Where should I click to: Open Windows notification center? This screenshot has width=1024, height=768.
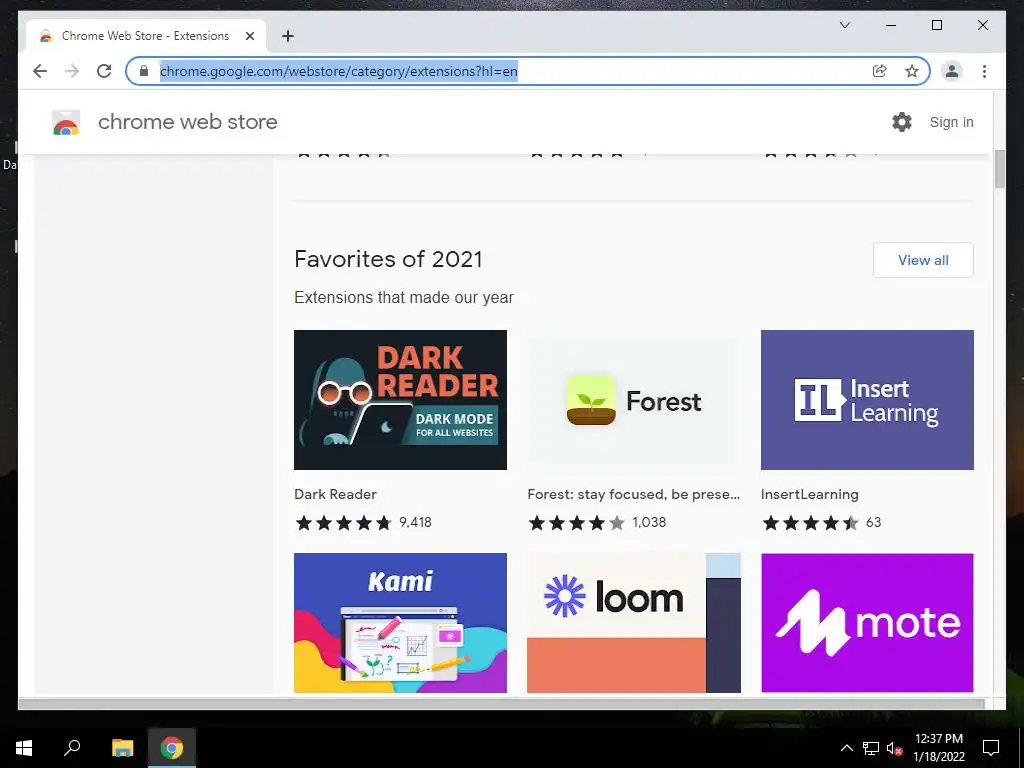(x=991, y=748)
